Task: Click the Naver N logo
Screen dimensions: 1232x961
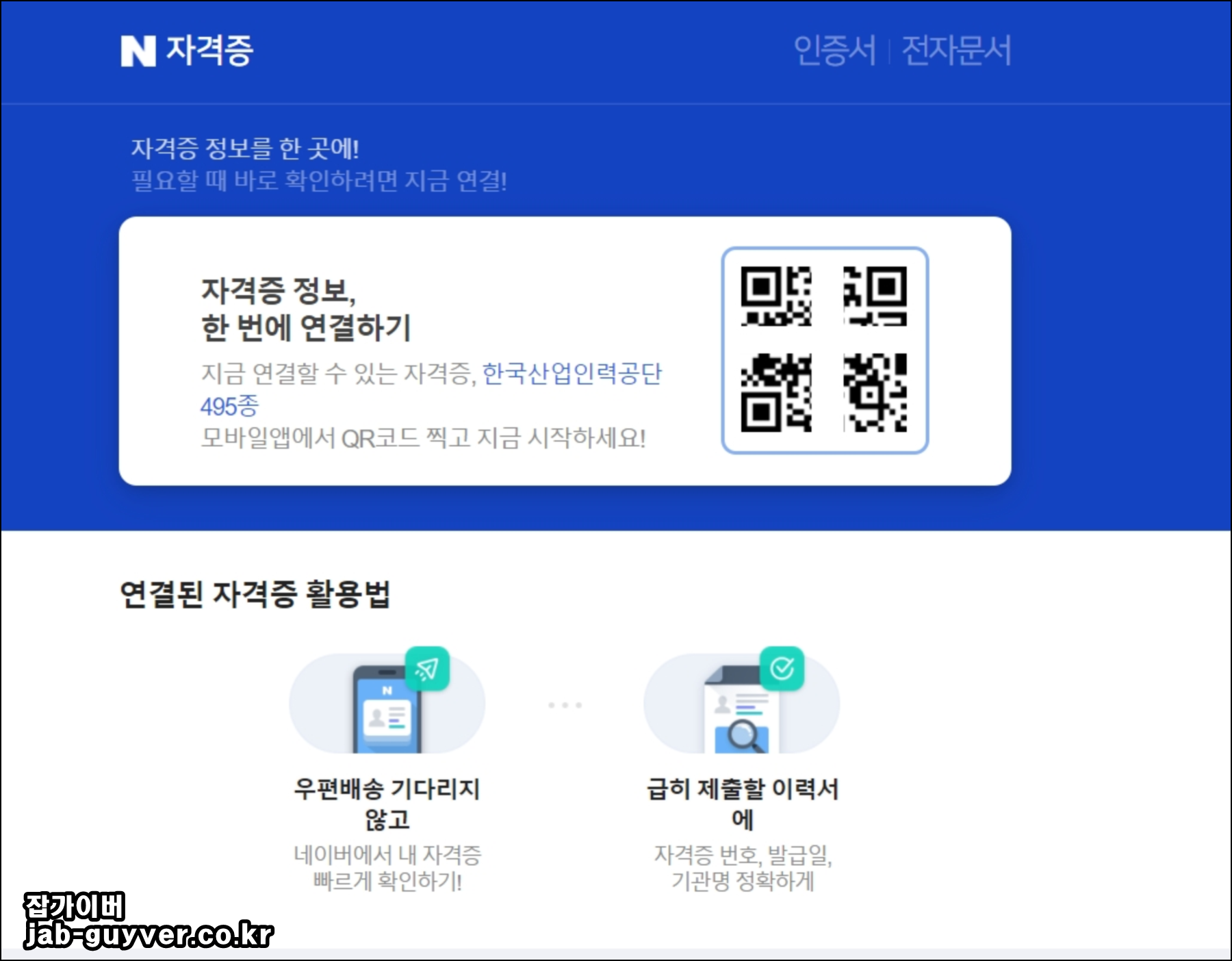Action: point(138,51)
